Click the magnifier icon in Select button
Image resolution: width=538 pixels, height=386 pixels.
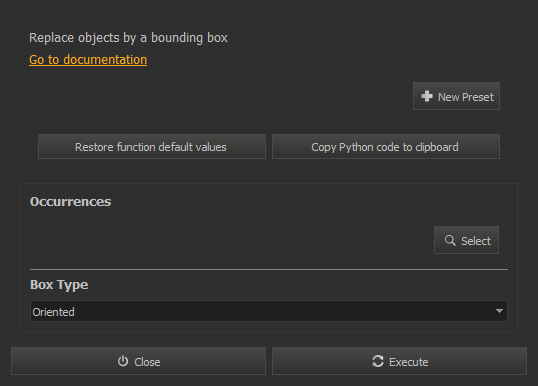coord(450,241)
